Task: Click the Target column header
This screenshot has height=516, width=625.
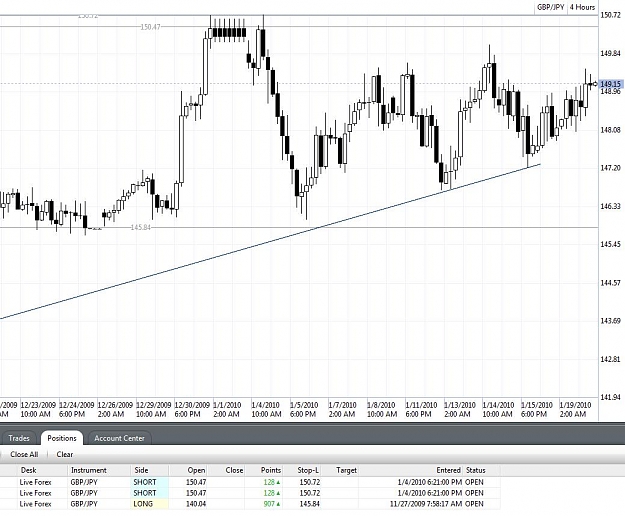Action: (x=346, y=470)
